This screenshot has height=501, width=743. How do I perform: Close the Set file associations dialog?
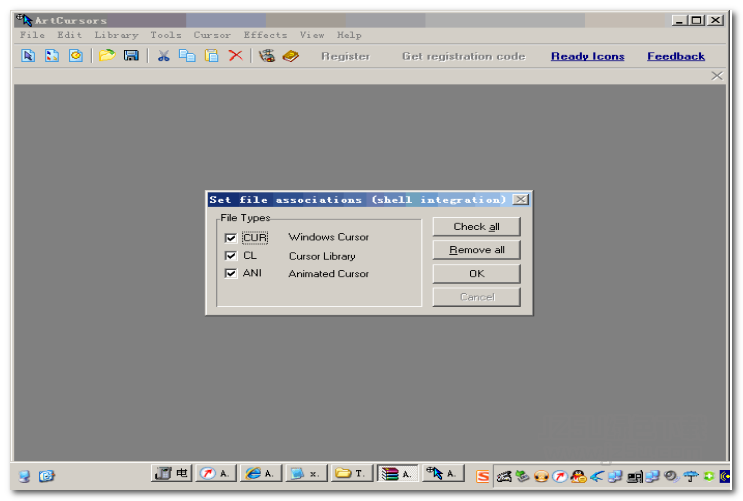click(520, 200)
